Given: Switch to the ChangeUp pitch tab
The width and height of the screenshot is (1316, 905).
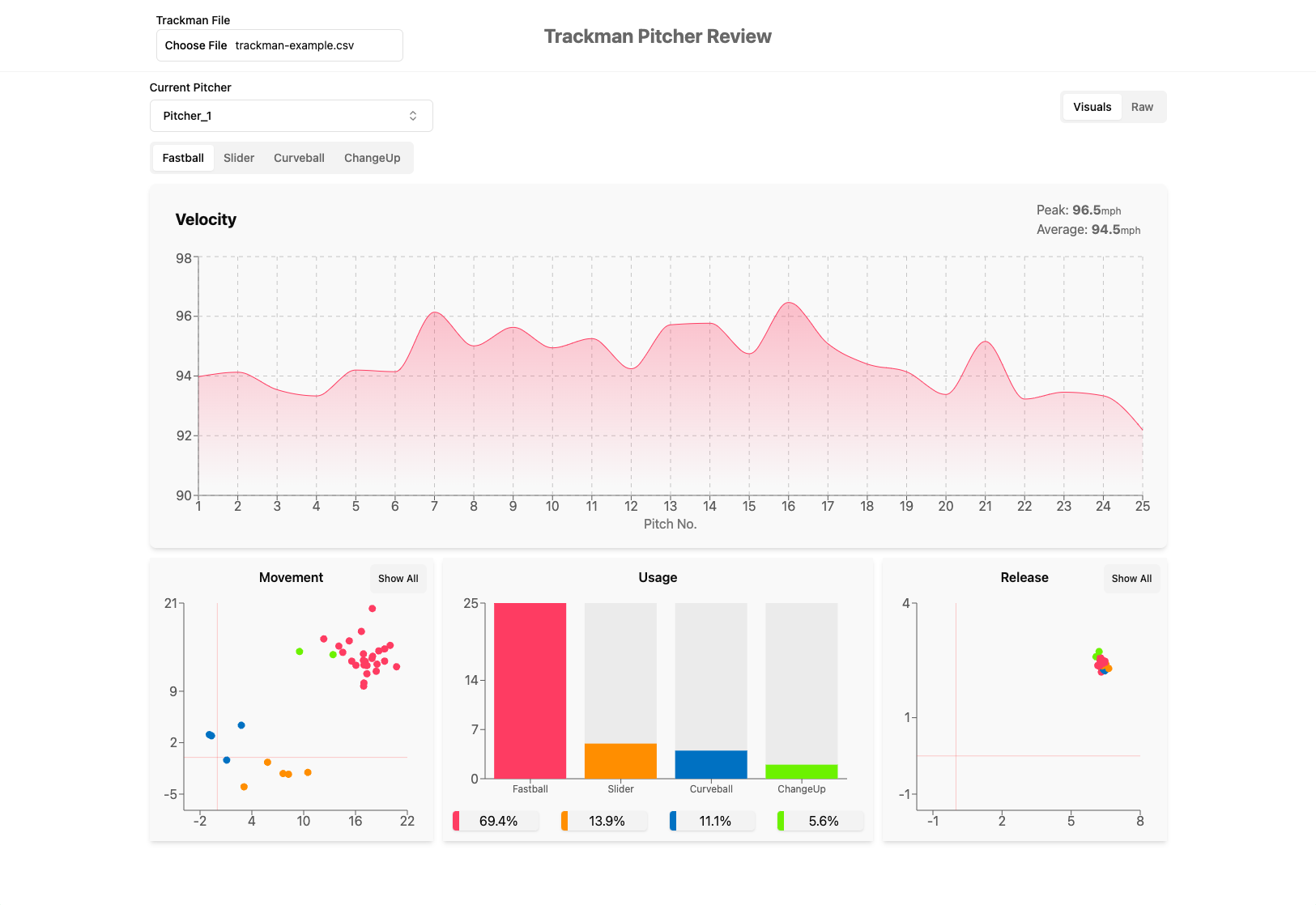Looking at the screenshot, I should click(x=373, y=158).
